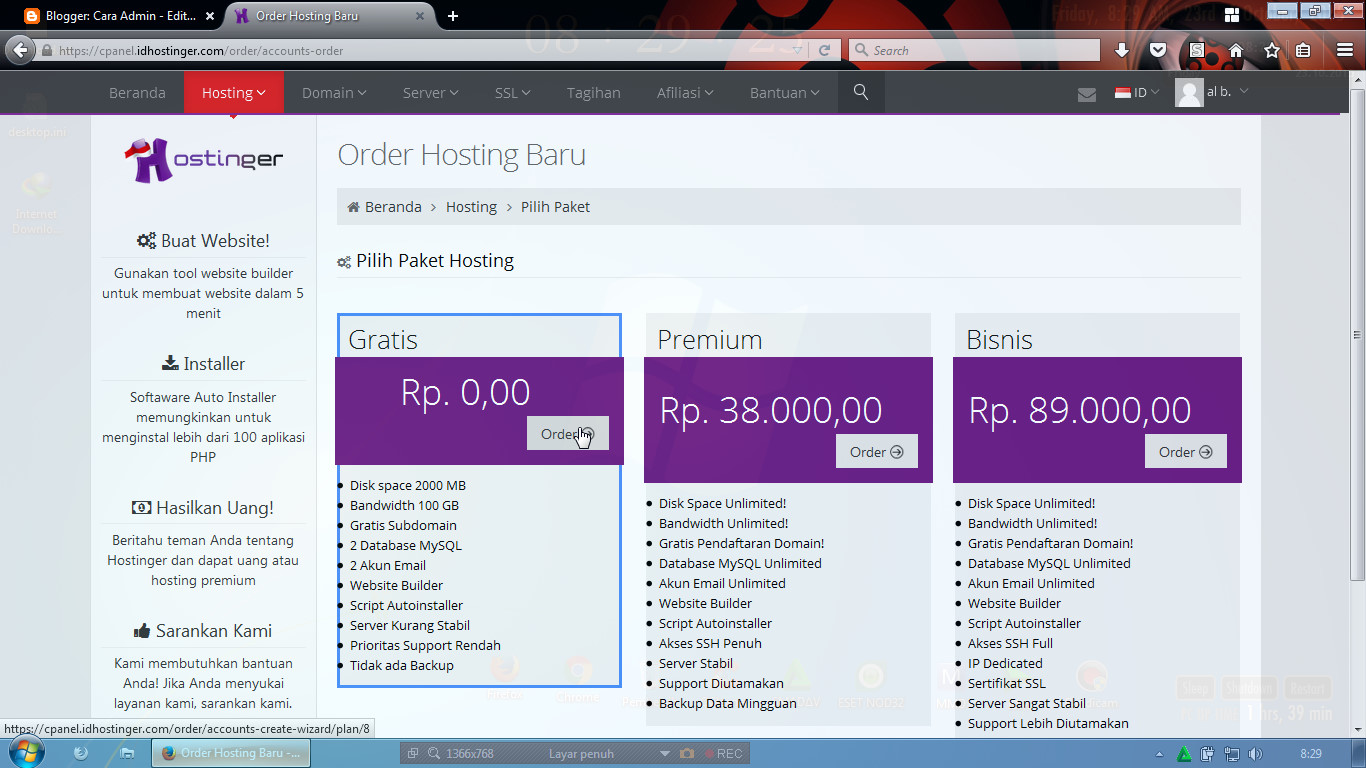1366x768 pixels.
Task: Open the ID language dropdown
Action: pyautogui.click(x=1137, y=93)
